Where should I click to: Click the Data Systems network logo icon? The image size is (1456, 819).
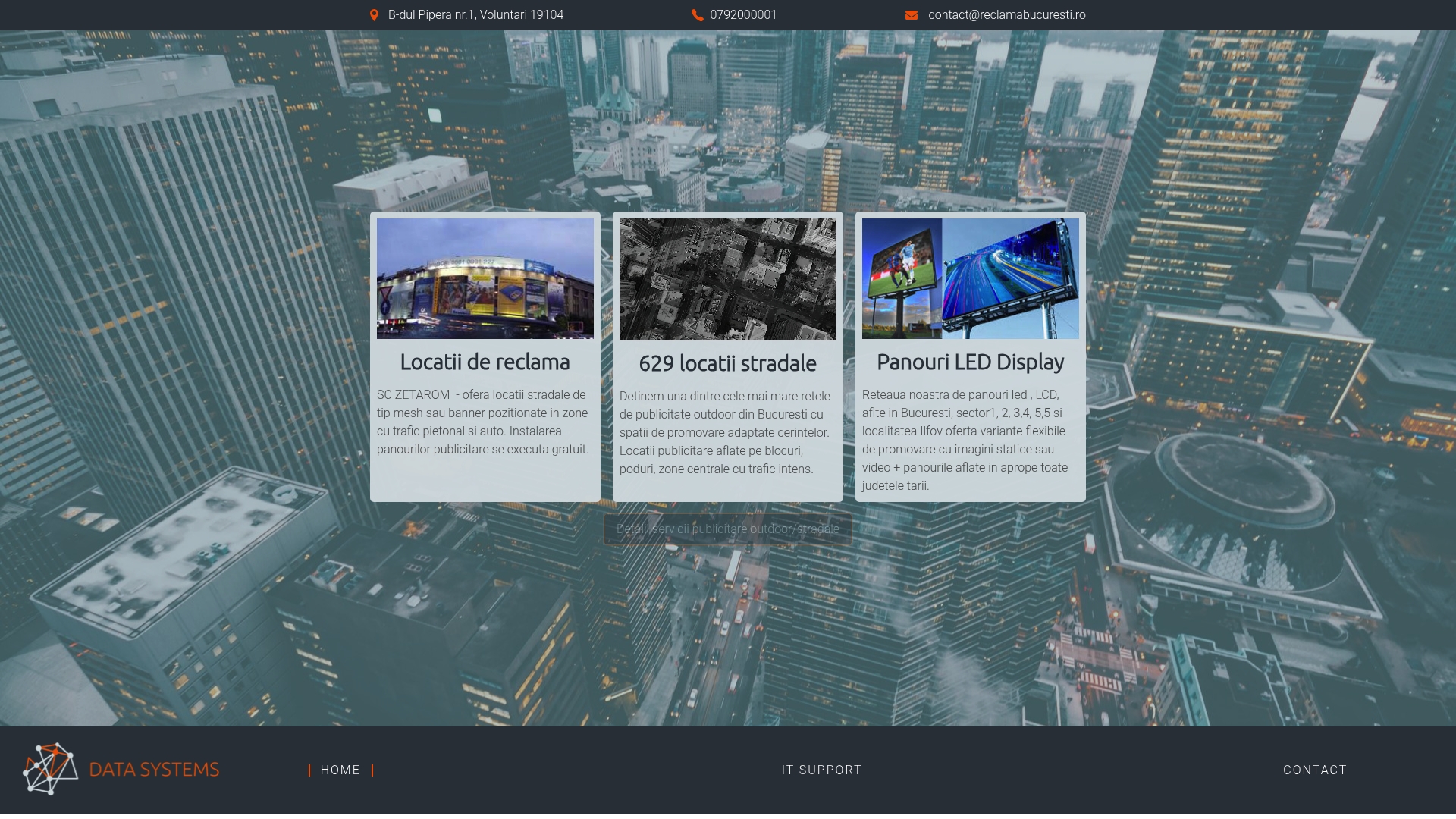click(x=50, y=769)
